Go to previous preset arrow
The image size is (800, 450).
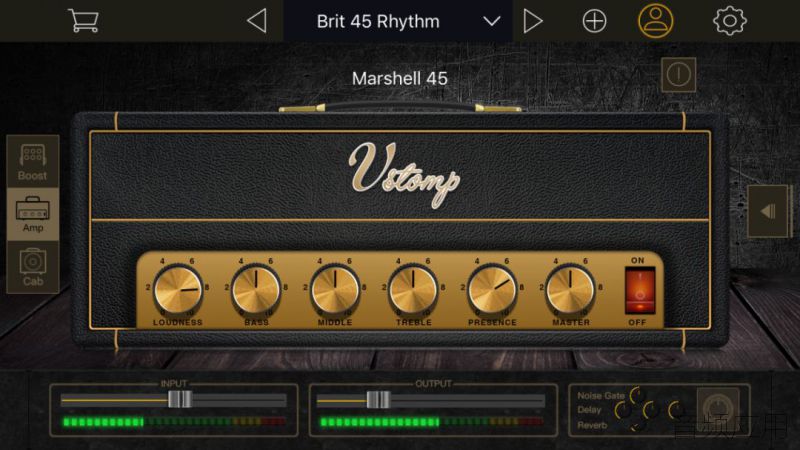257,21
